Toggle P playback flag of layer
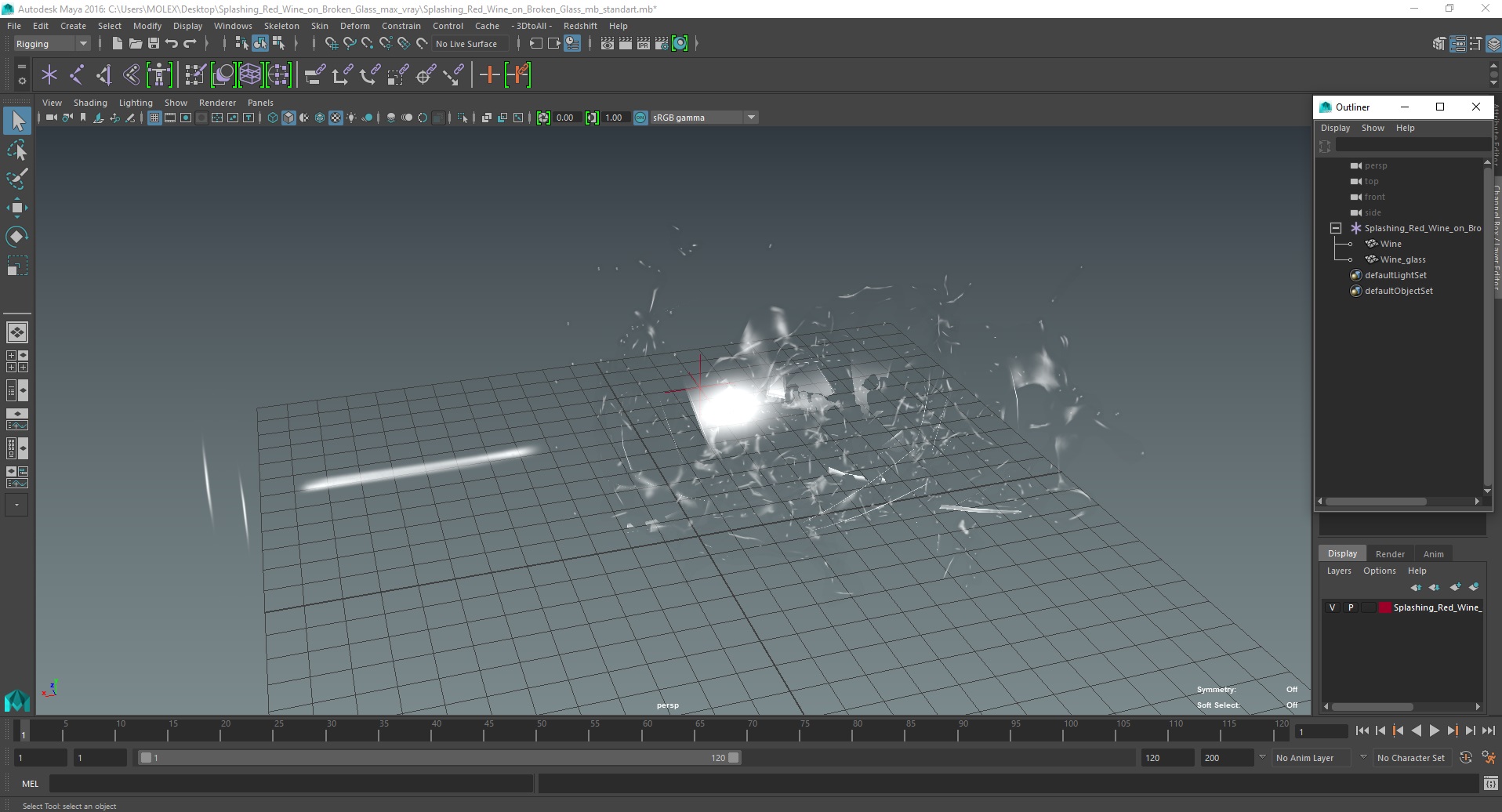 pos(1350,607)
